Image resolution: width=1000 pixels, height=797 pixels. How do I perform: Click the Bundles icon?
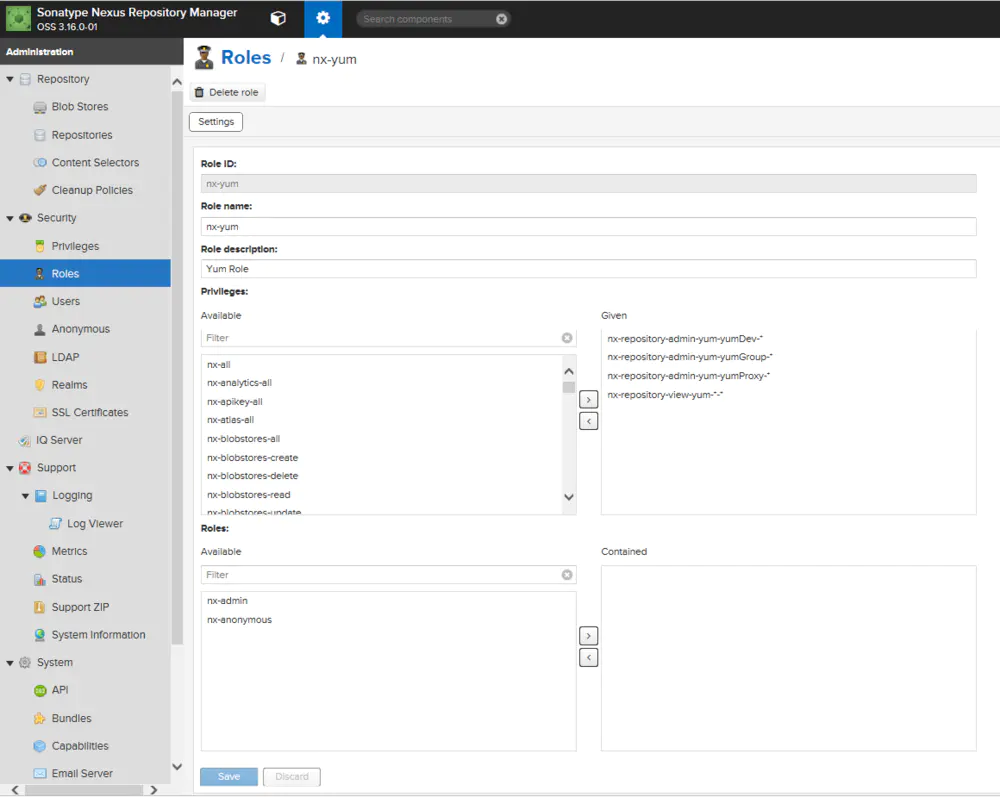click(40, 719)
